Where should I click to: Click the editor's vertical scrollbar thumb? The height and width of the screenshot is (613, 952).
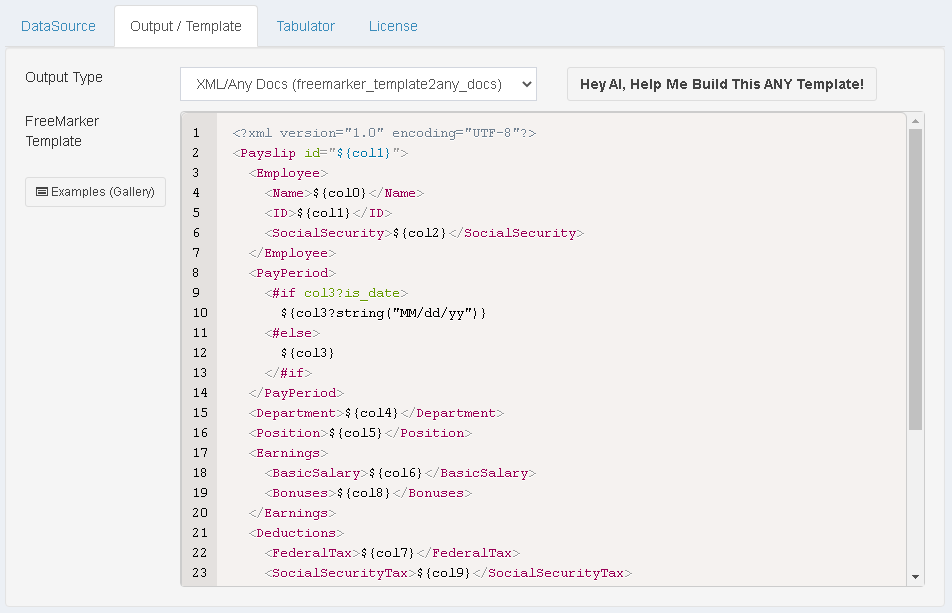tap(915, 280)
